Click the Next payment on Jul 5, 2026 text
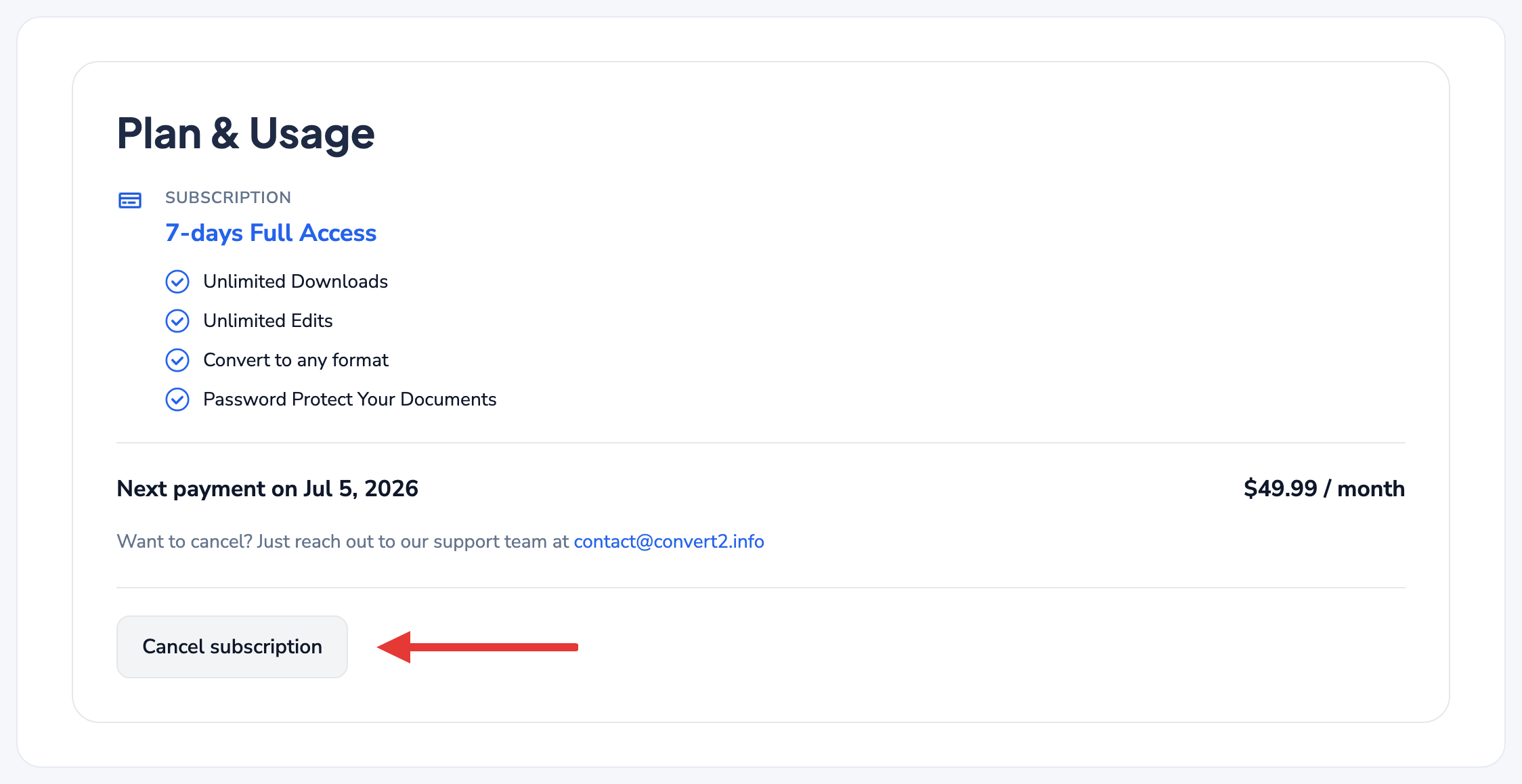 point(267,489)
